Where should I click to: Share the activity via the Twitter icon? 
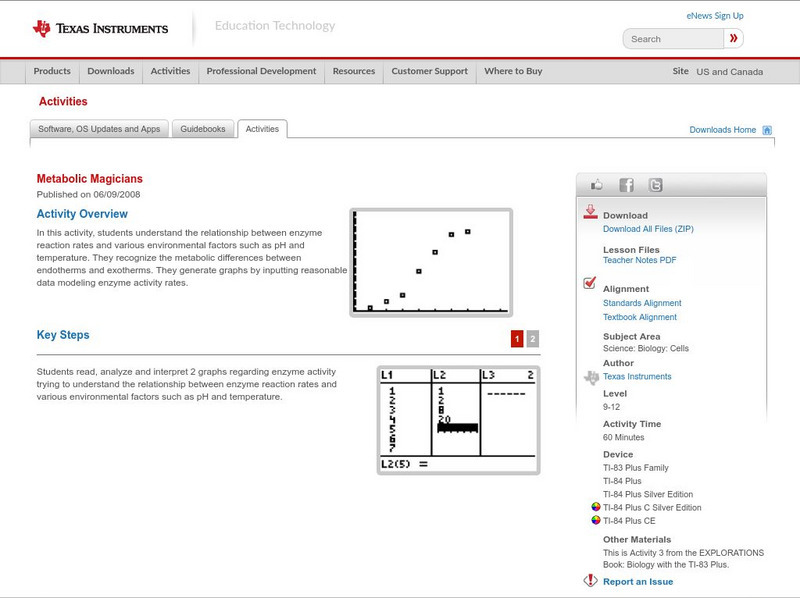(654, 184)
